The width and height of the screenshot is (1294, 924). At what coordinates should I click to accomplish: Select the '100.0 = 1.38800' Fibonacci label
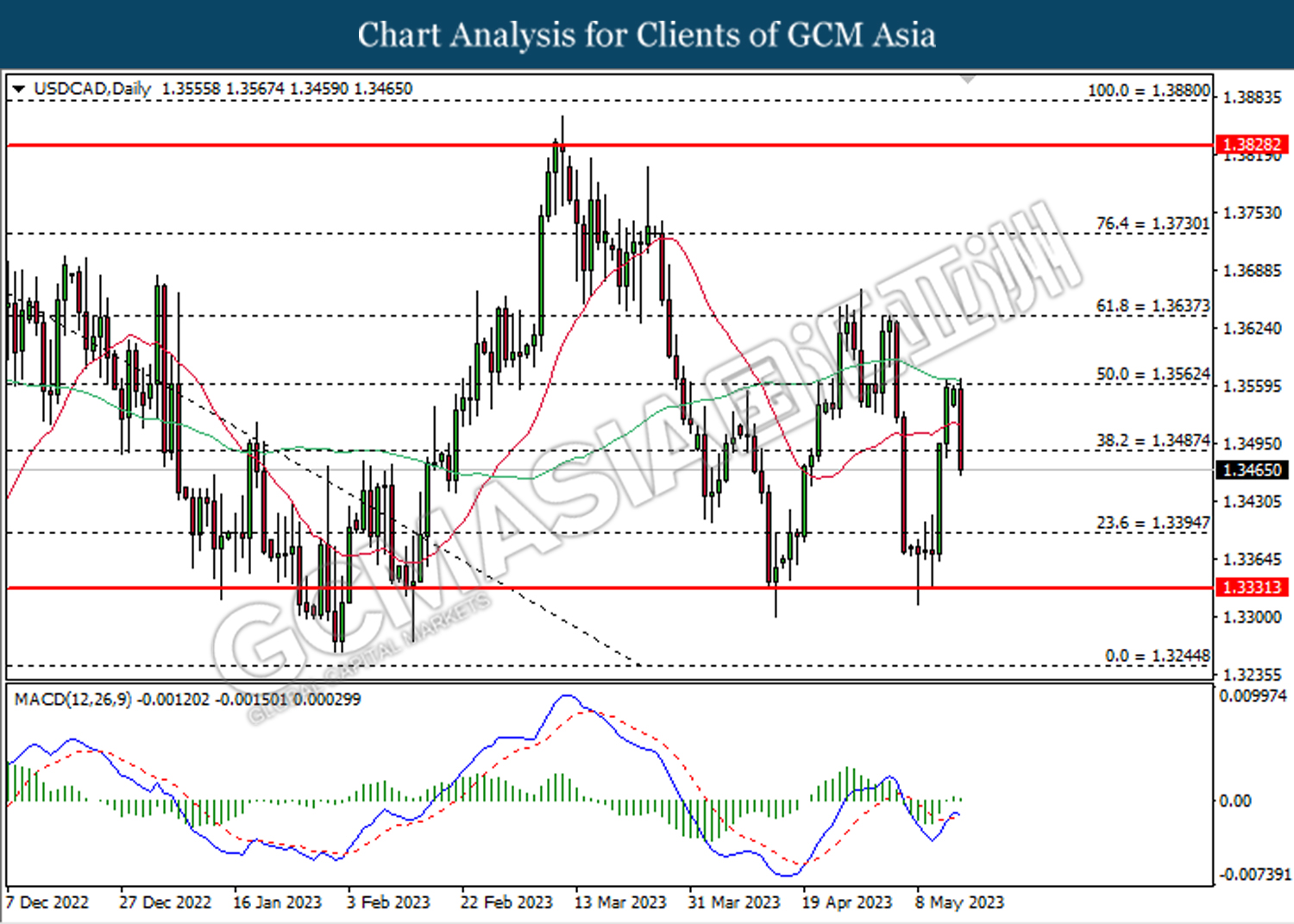coord(1149,91)
